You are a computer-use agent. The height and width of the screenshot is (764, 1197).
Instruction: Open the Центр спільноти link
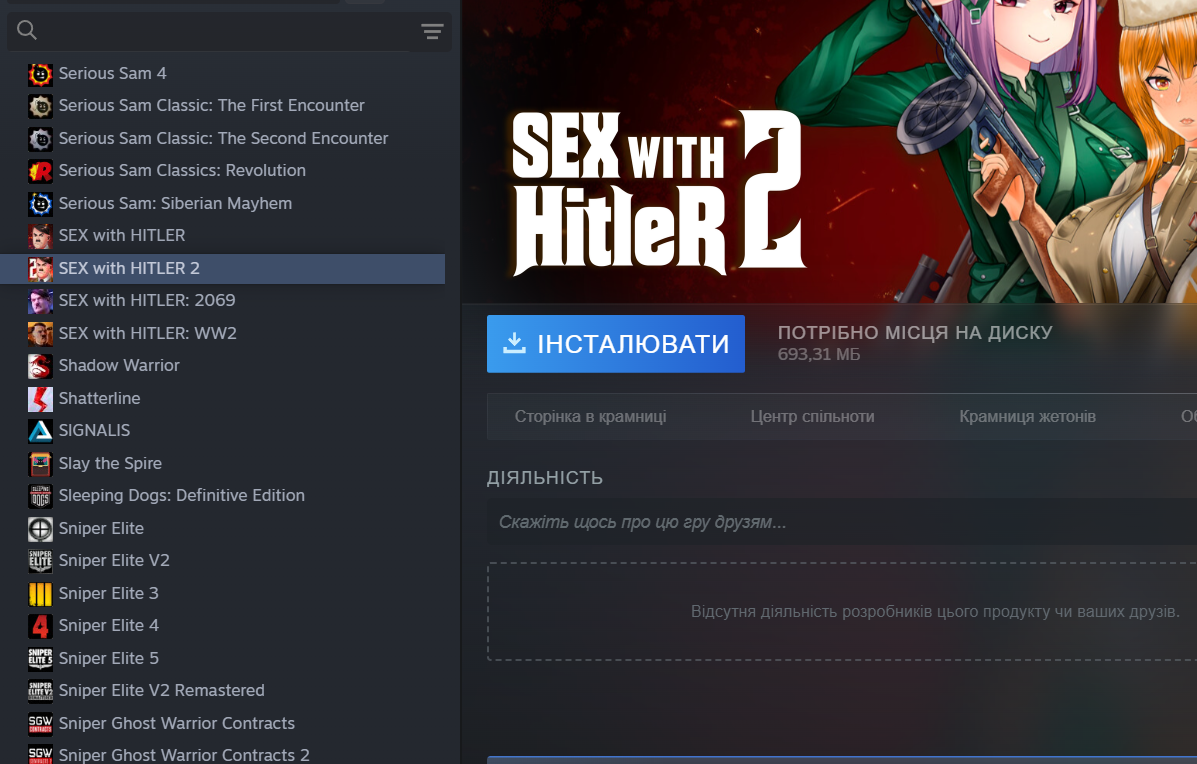(x=812, y=417)
